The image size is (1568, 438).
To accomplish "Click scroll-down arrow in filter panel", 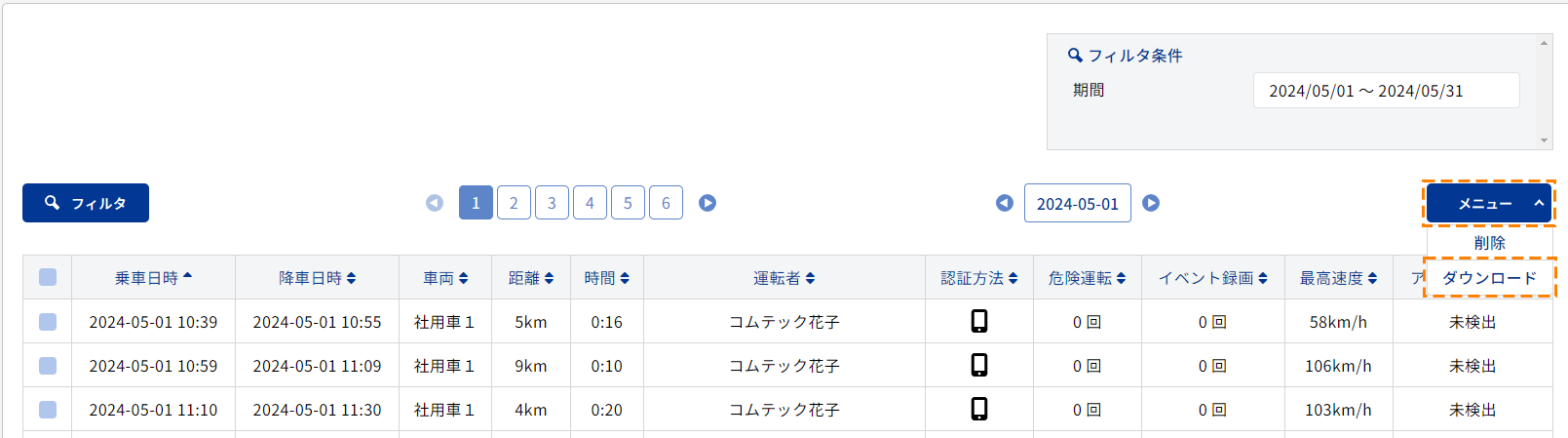I will pyautogui.click(x=1544, y=140).
